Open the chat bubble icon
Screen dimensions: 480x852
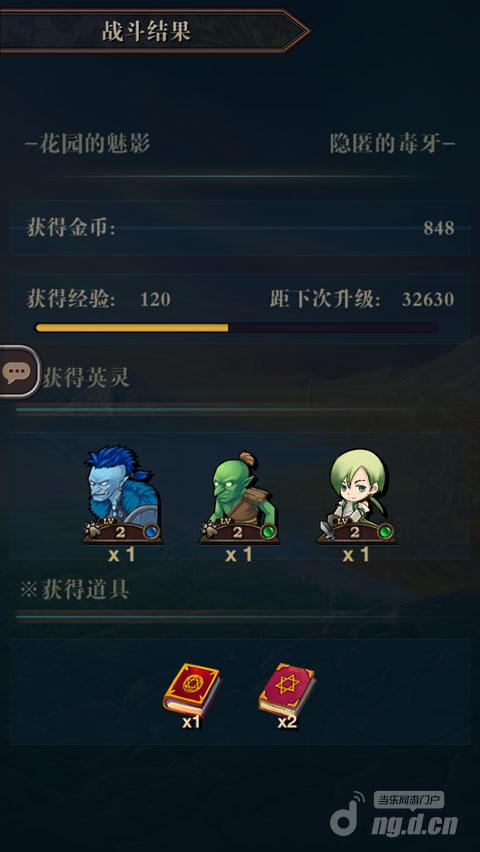point(16,372)
